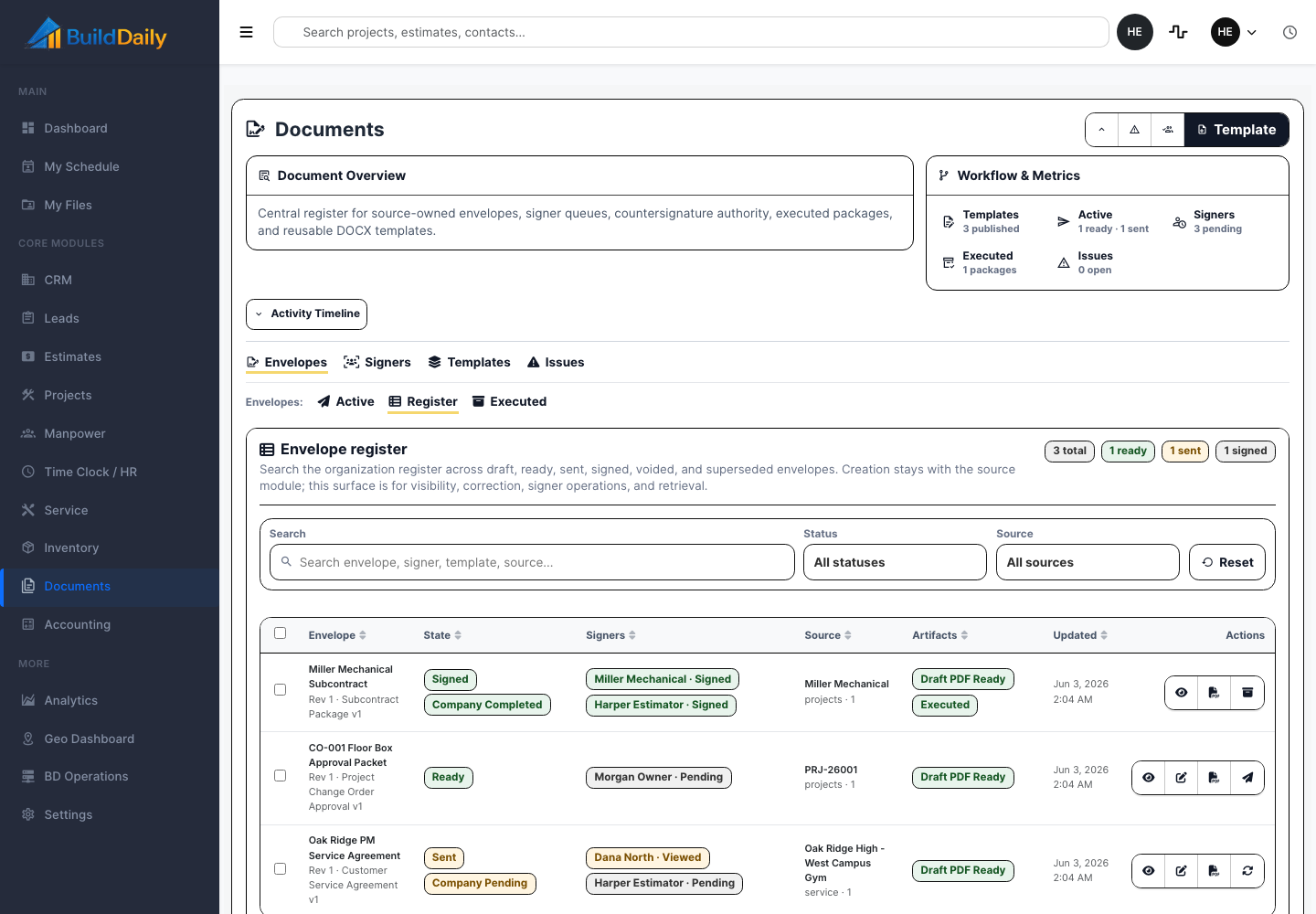Open the signers people-check button near Template

pos(1168,130)
